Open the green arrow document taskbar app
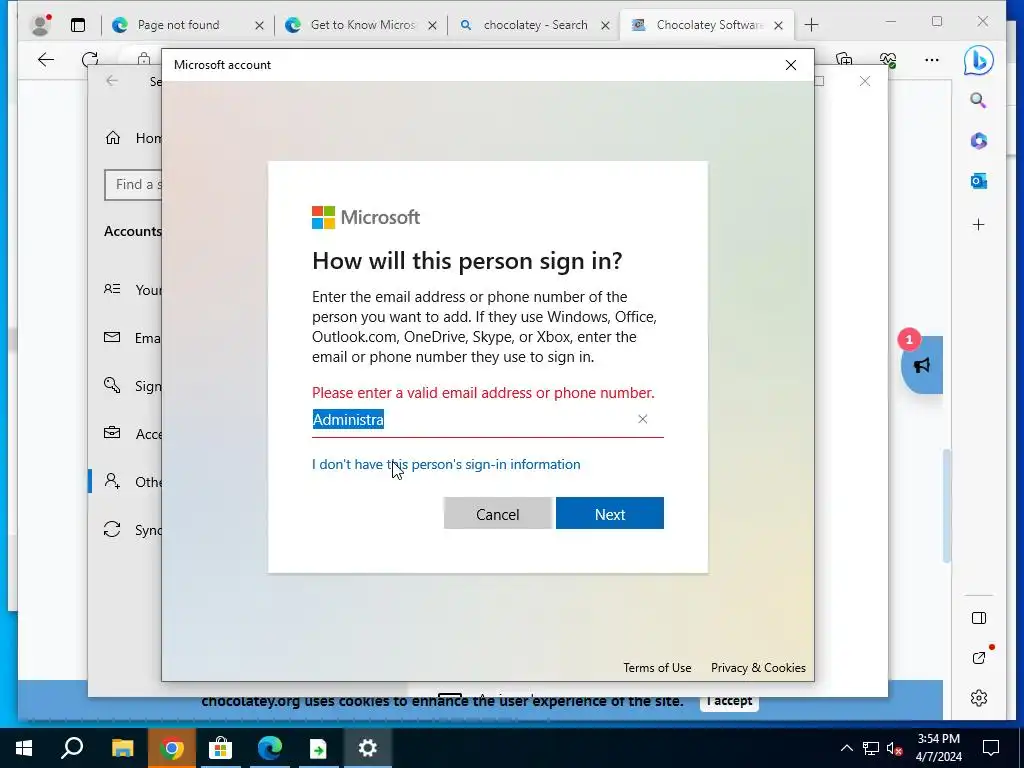Screen dimensions: 1024x768 (x=318, y=748)
